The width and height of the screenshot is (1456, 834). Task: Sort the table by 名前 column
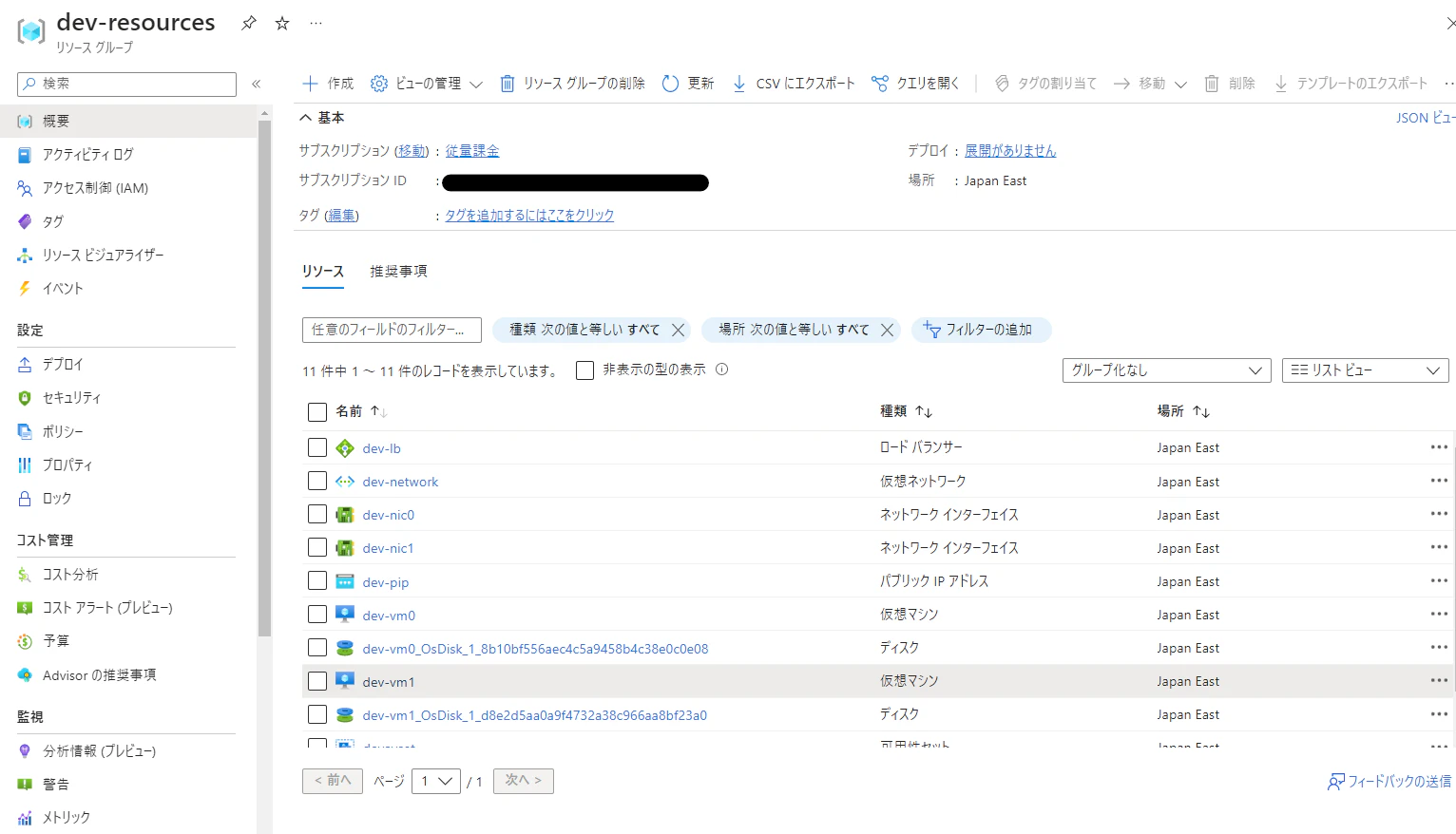[362, 411]
